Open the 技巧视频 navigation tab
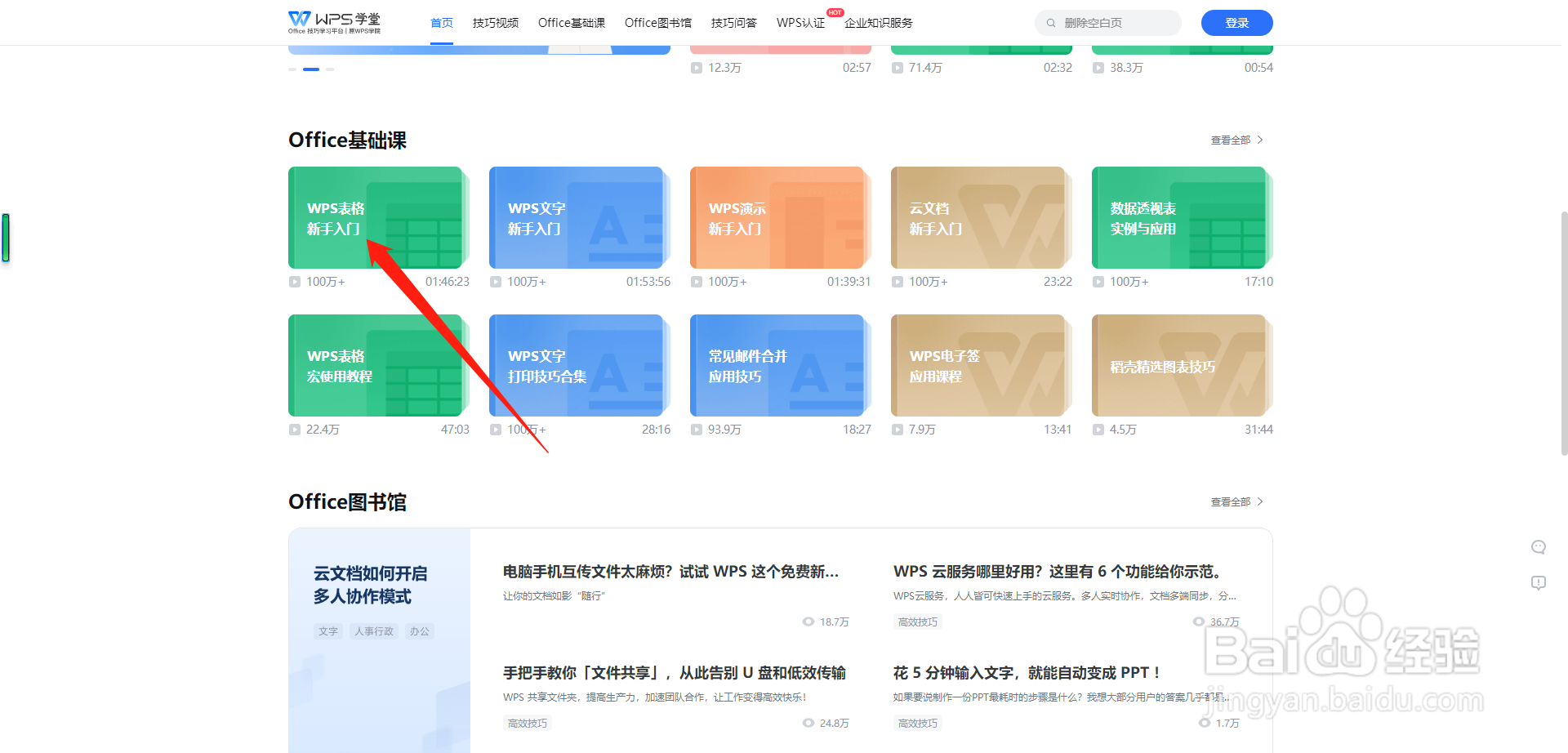1568x753 pixels. tap(496, 23)
